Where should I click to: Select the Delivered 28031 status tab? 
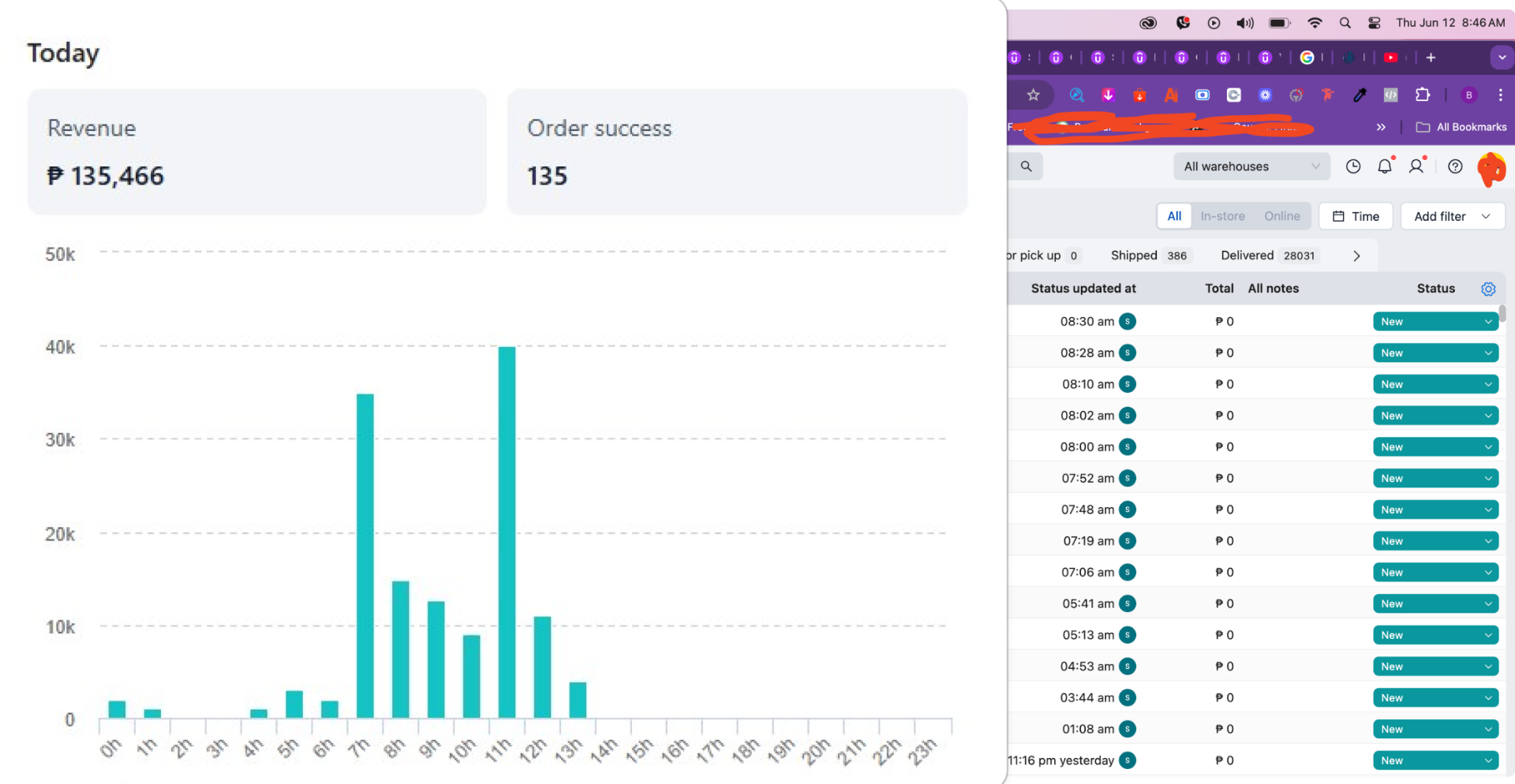click(1268, 256)
